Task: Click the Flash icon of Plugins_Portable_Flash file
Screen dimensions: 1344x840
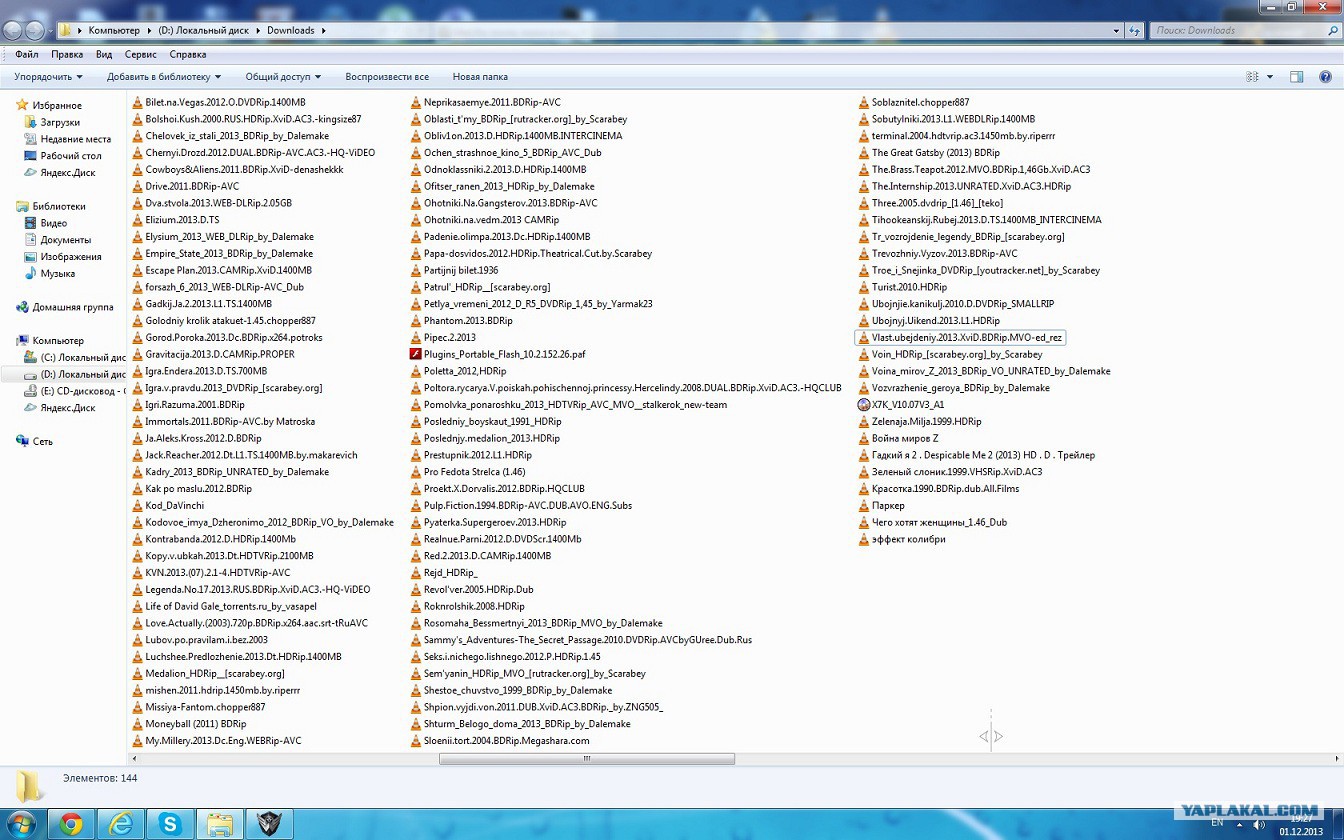Action: pyautogui.click(x=416, y=354)
